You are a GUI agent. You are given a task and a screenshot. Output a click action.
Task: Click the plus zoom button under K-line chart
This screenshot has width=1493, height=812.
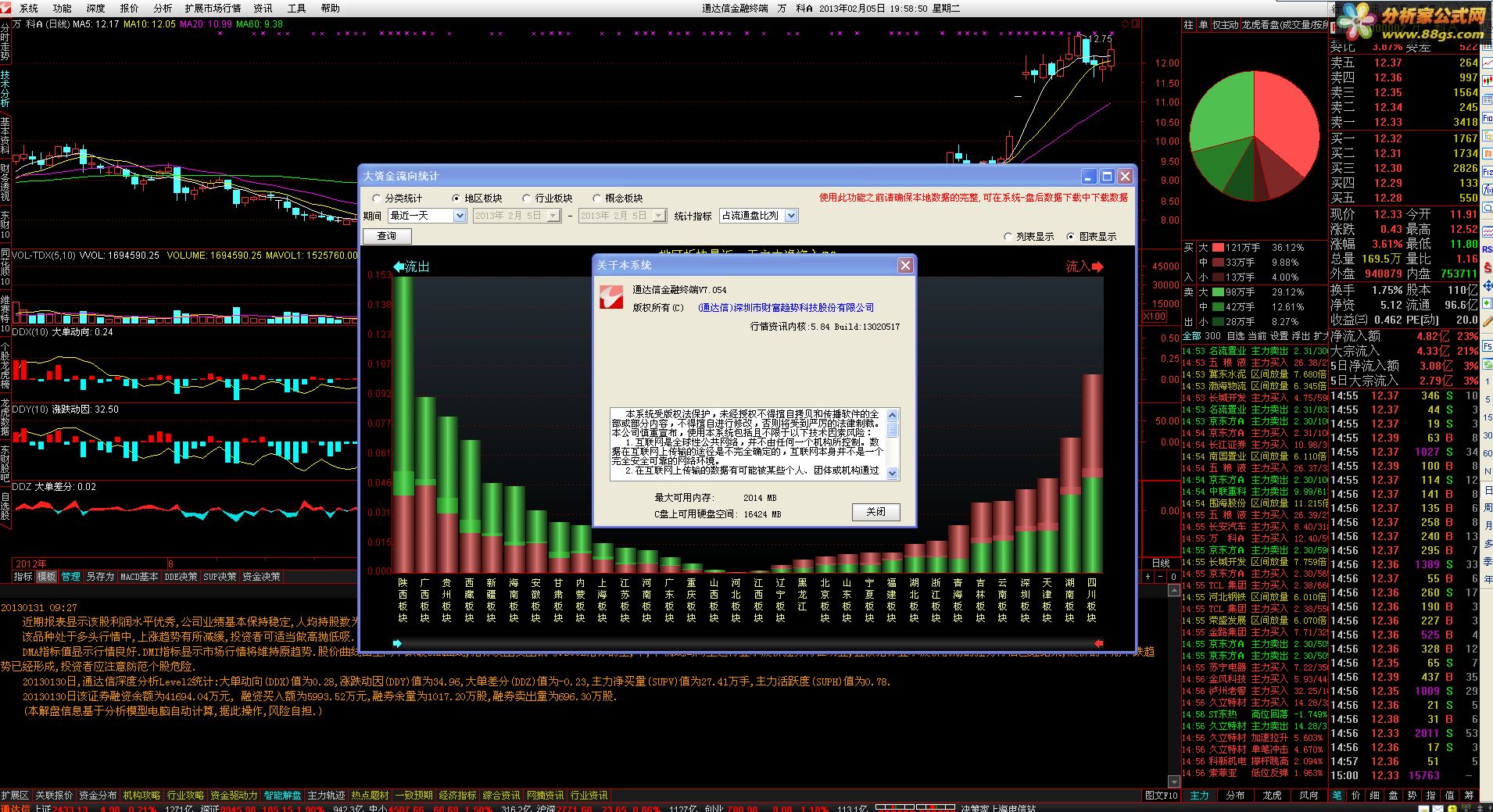point(1147,577)
